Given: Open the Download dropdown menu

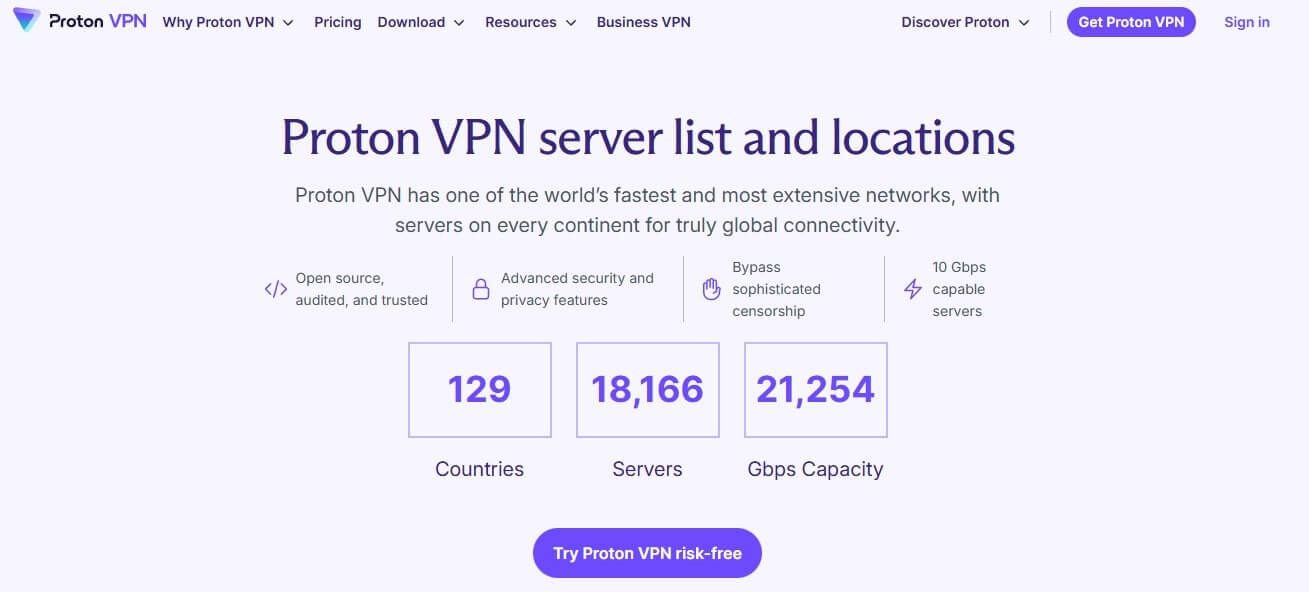Looking at the screenshot, I should point(420,21).
